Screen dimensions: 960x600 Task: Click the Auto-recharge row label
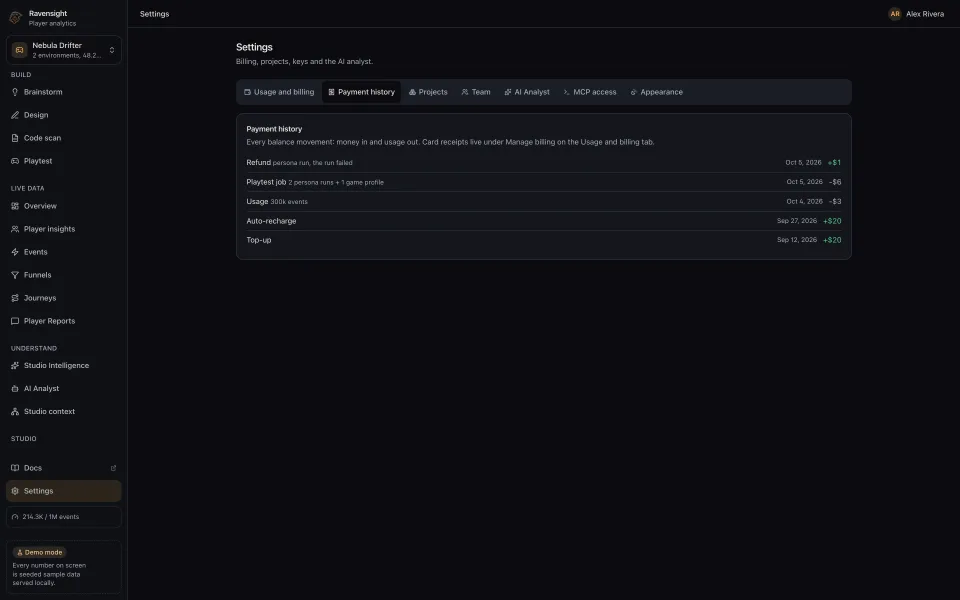click(x=271, y=221)
